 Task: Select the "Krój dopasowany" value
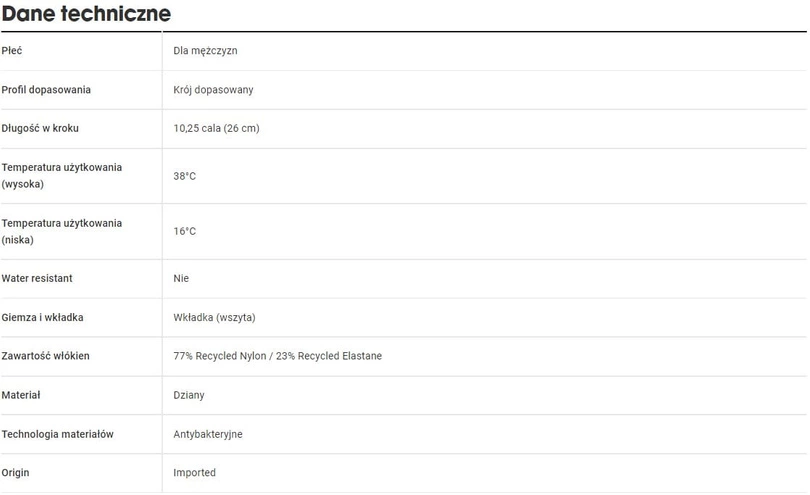coord(213,90)
